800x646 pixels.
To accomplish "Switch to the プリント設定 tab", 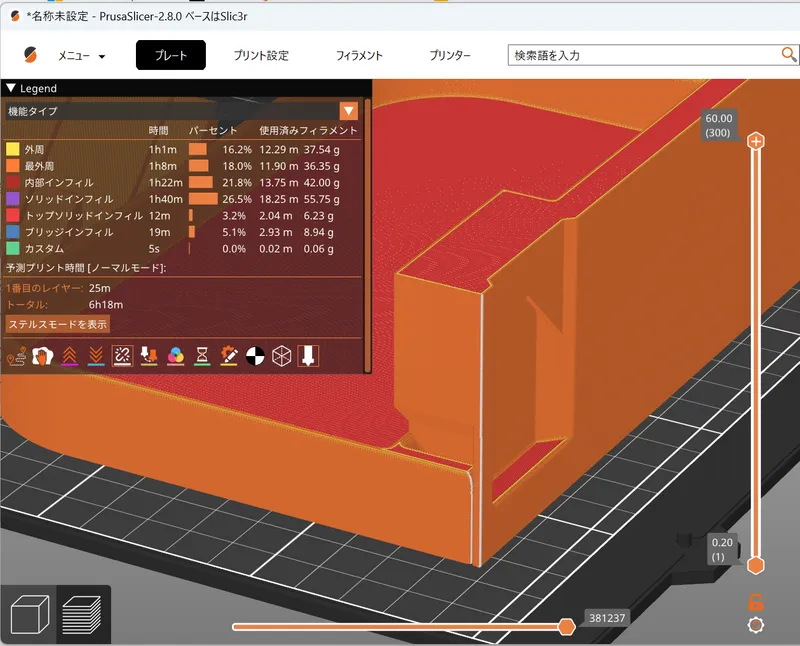I will tap(261, 56).
